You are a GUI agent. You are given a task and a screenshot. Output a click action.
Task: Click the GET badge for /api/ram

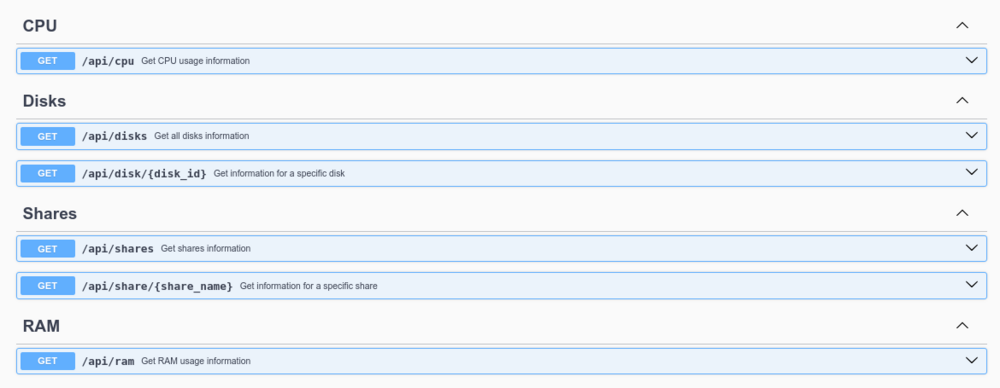(48, 361)
